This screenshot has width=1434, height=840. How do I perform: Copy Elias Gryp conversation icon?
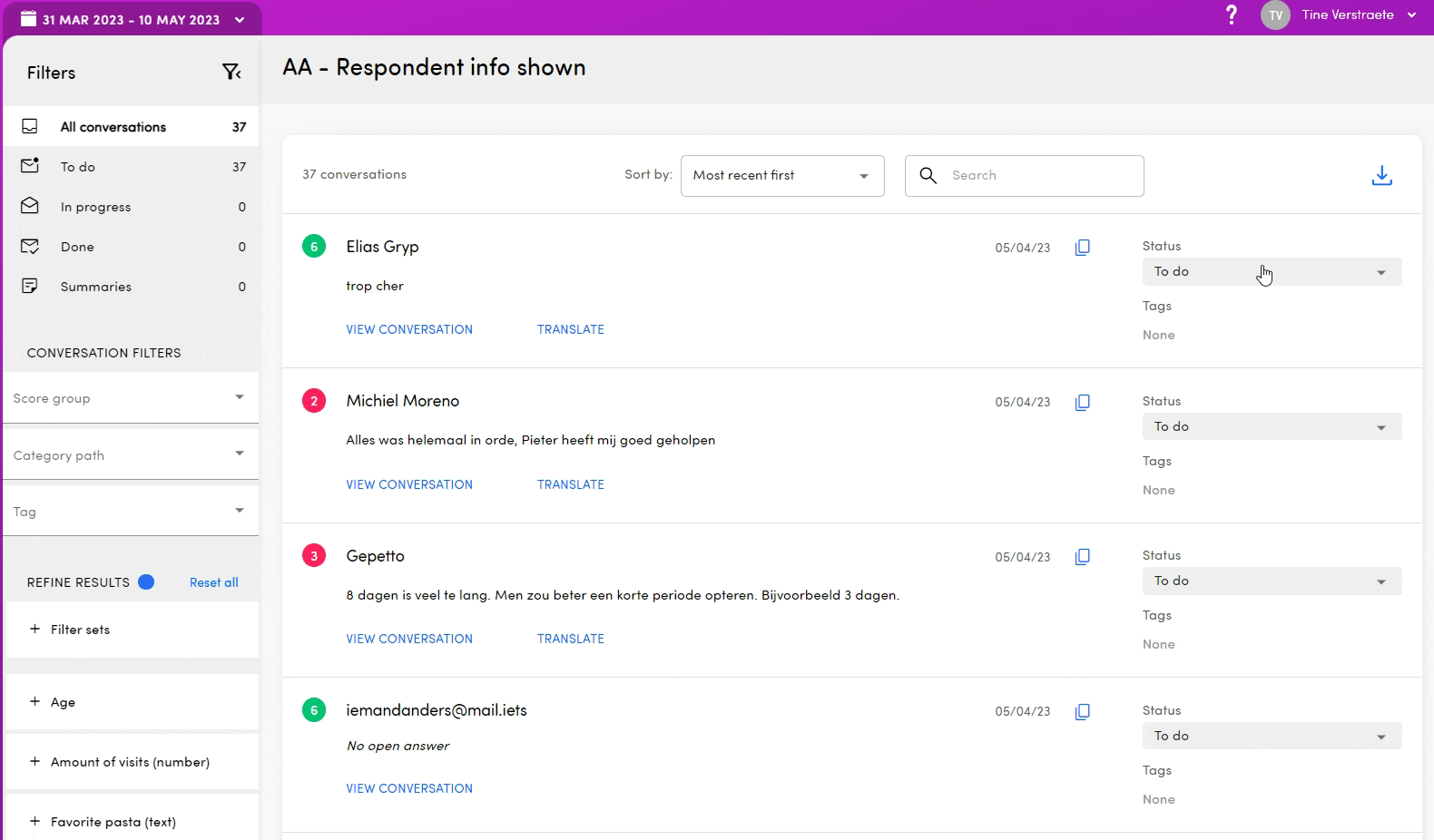pyautogui.click(x=1082, y=248)
